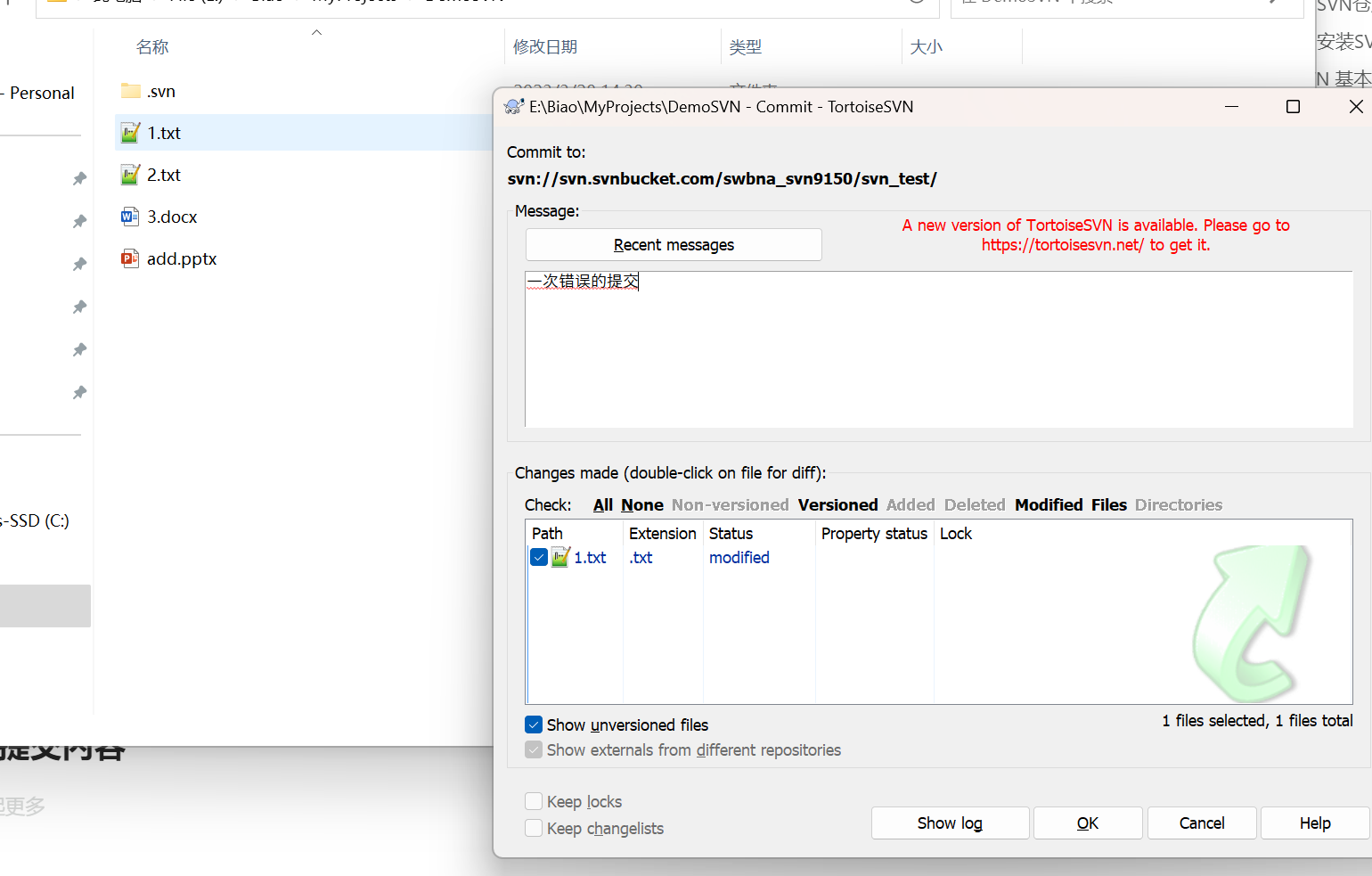Click the '.txt' extension cell in changes list
Screen dimensions: 1372x876
(x=641, y=558)
